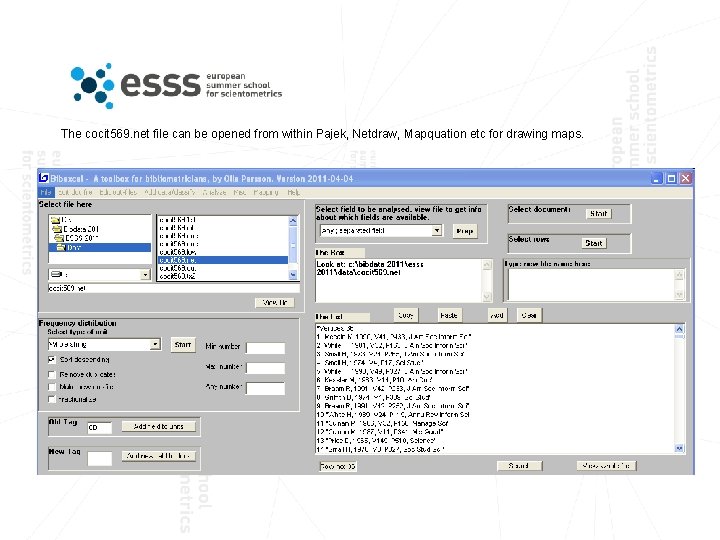The width and height of the screenshot is (720, 540).
Task: Open the Edit out-files menu
Action: 118,192
